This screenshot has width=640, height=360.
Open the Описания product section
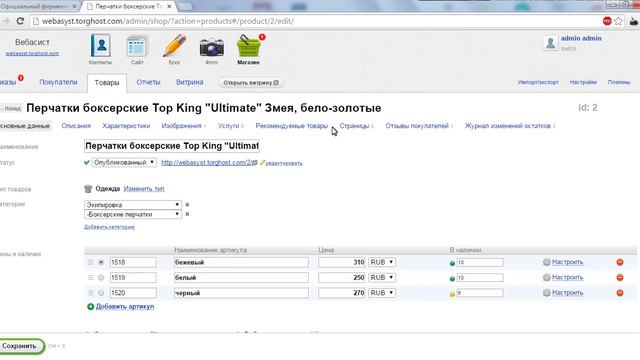click(x=76, y=126)
